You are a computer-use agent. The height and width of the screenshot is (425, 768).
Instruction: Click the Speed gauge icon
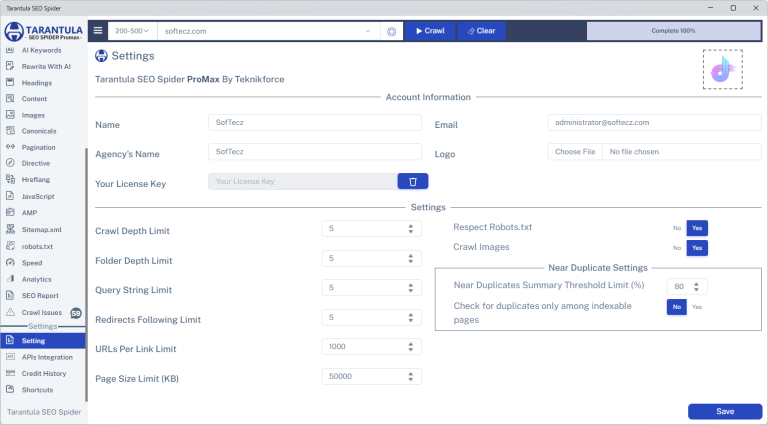click(x=10, y=263)
